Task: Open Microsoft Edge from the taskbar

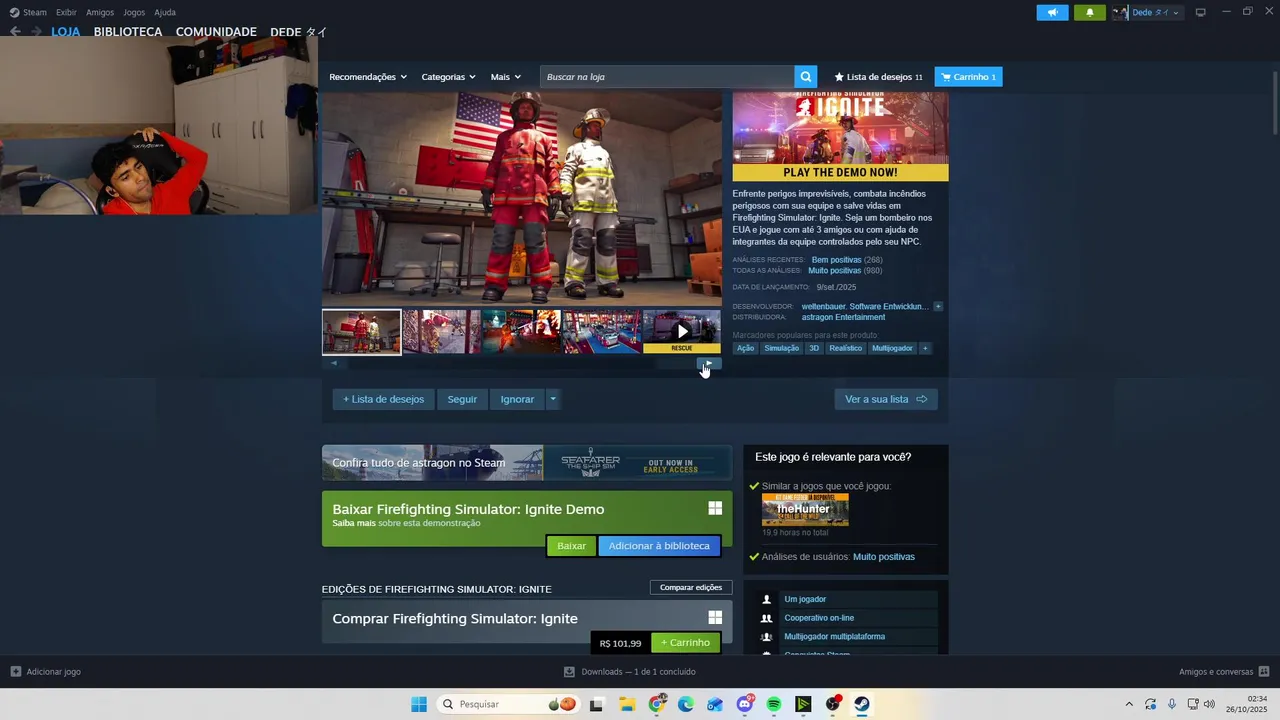Action: (x=686, y=704)
